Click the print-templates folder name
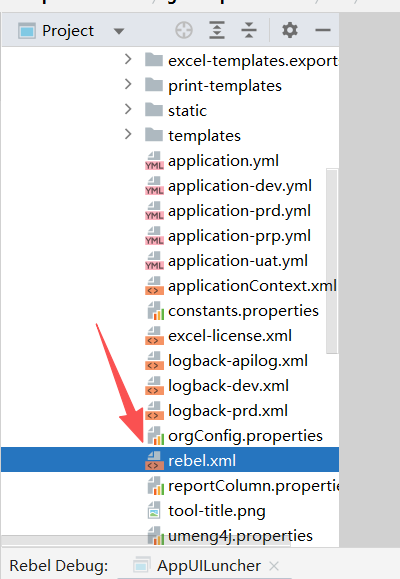This screenshot has width=400, height=579. pyautogui.click(x=225, y=86)
